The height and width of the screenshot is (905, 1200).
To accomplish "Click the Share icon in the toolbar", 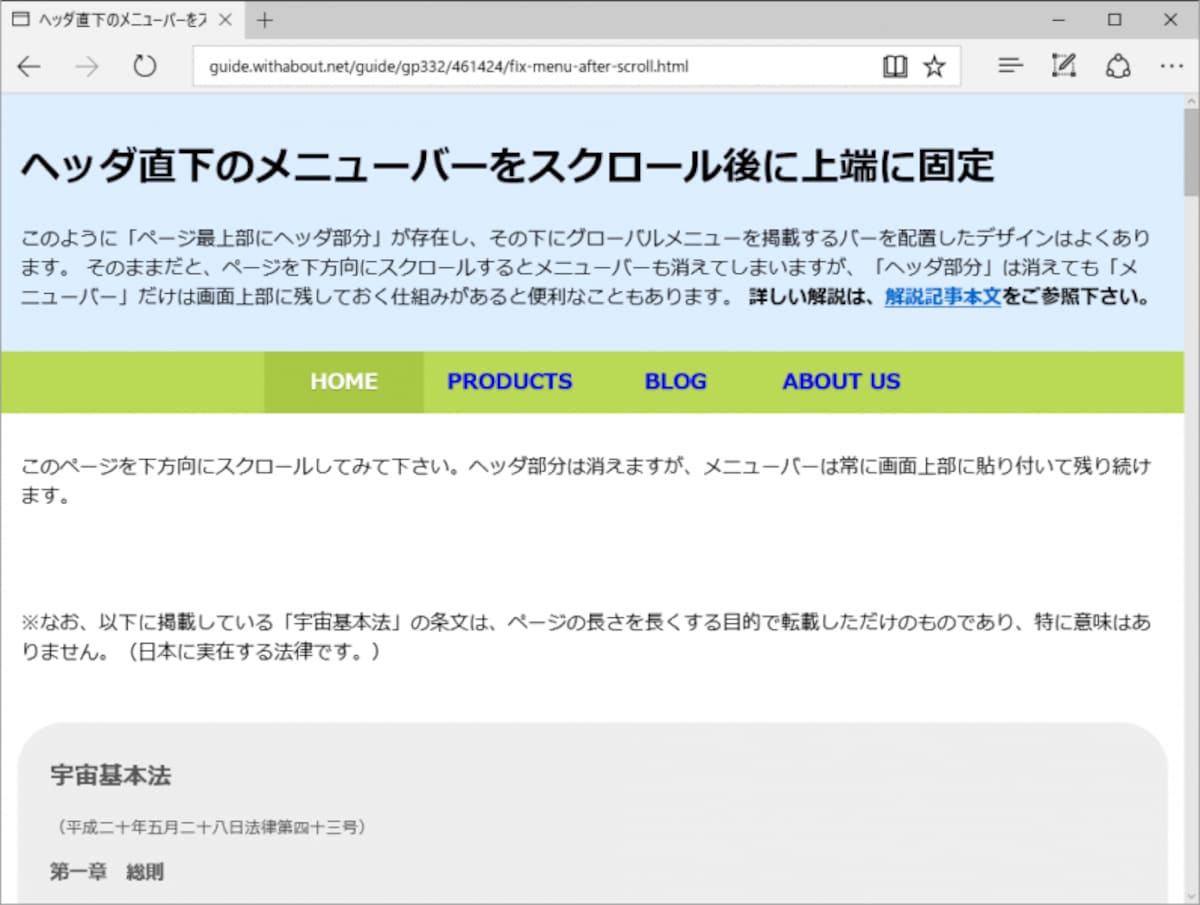I will tap(1117, 67).
